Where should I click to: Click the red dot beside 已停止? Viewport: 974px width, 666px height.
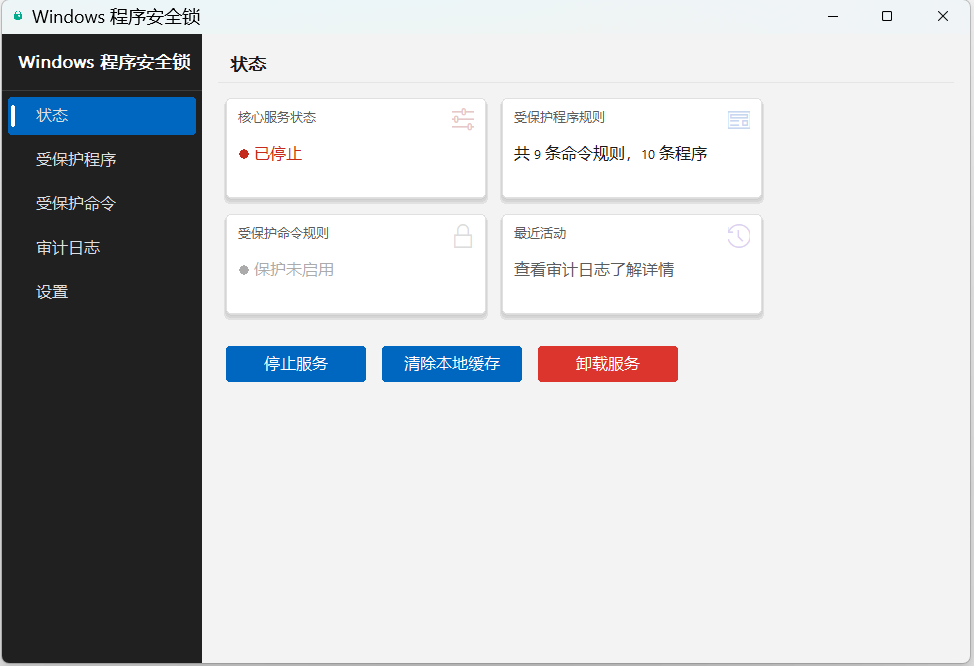(244, 154)
